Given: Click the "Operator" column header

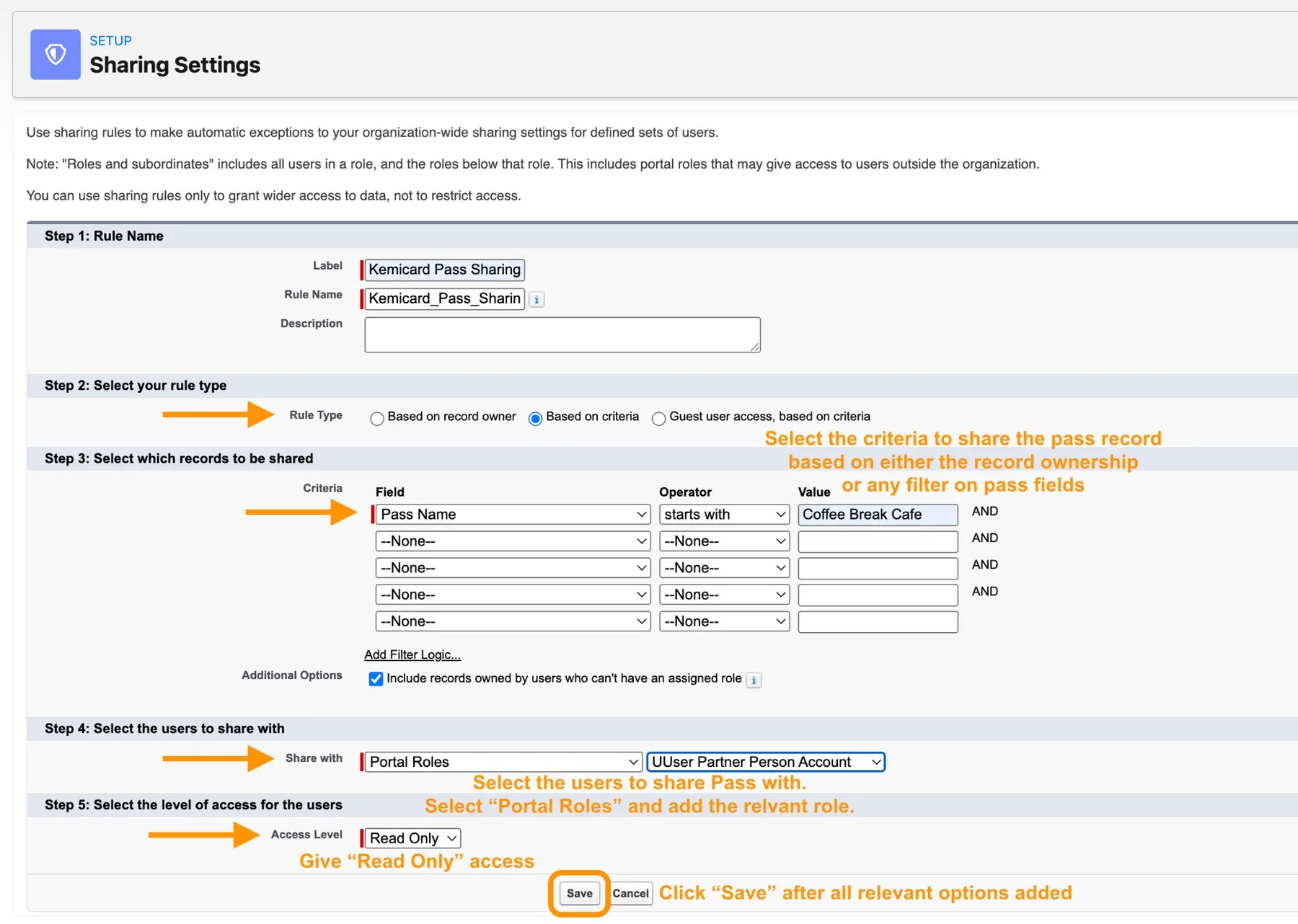Looking at the screenshot, I should pyautogui.click(x=685, y=492).
